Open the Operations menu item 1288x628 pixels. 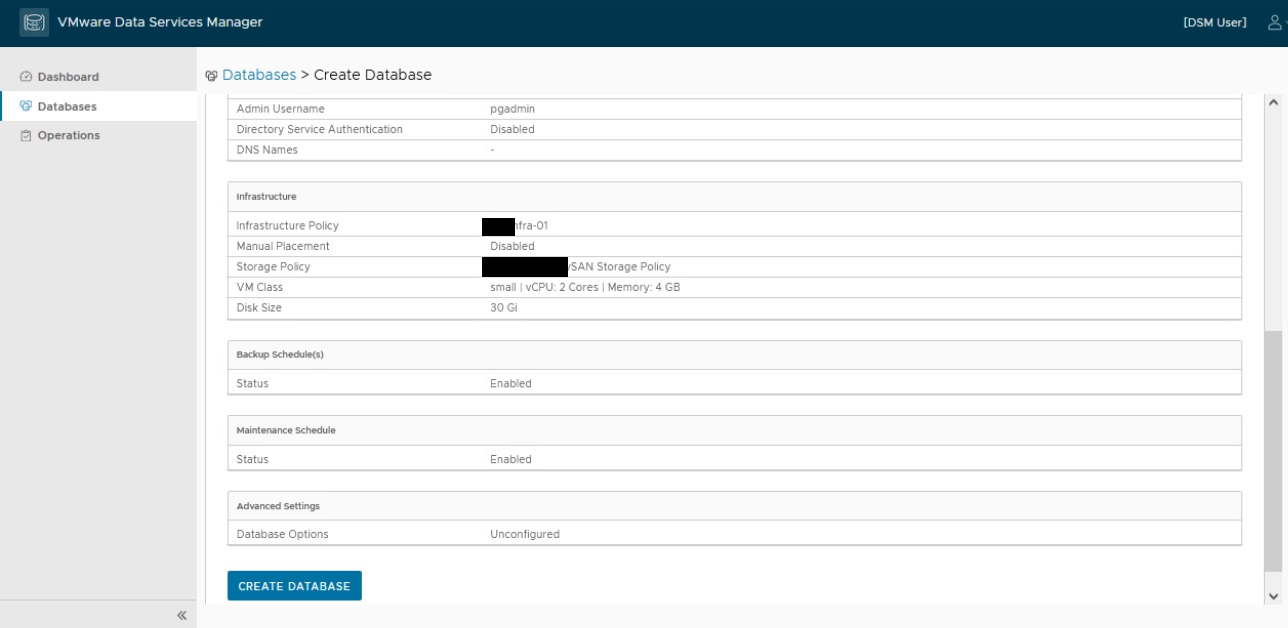tap(99, 135)
